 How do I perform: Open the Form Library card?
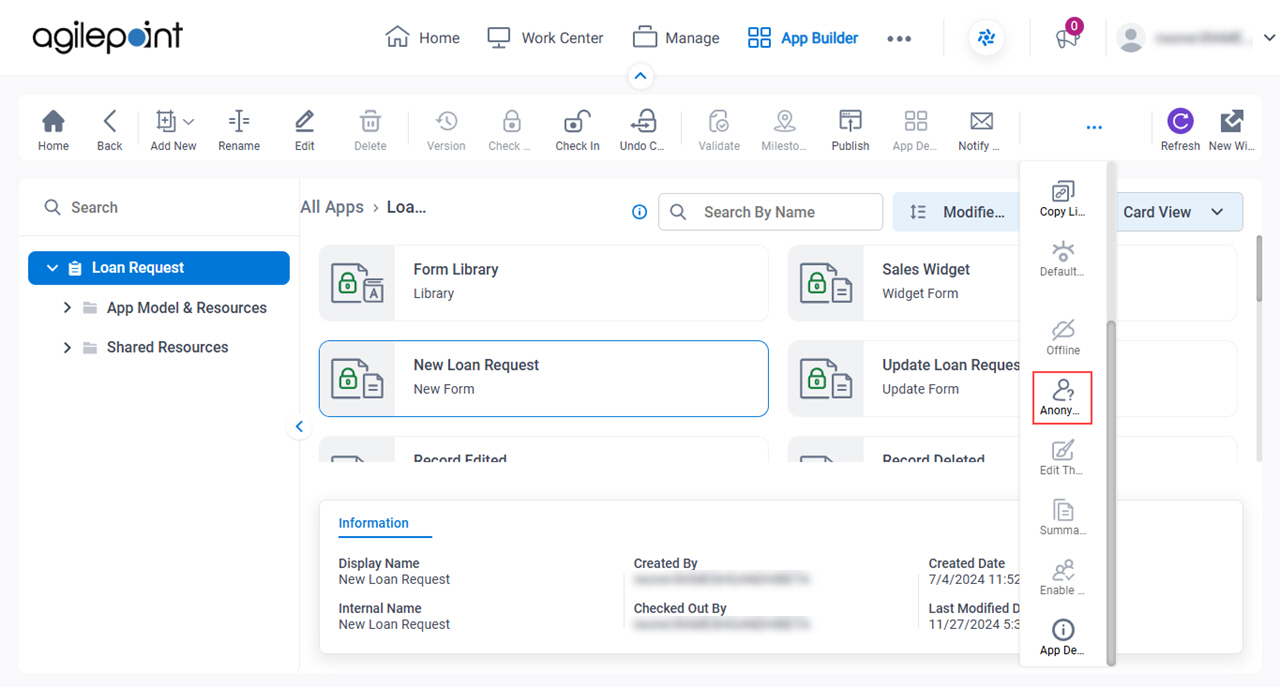[543, 283]
